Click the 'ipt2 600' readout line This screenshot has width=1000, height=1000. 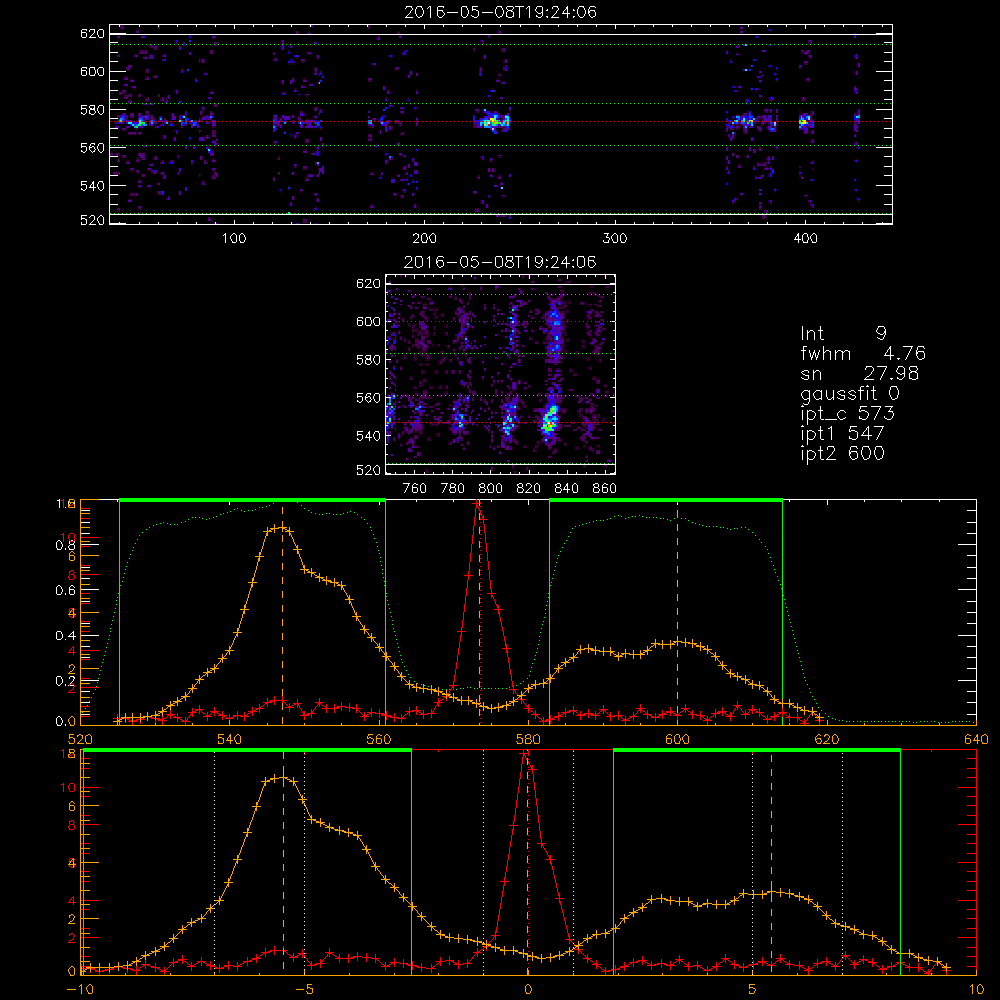coord(842,453)
